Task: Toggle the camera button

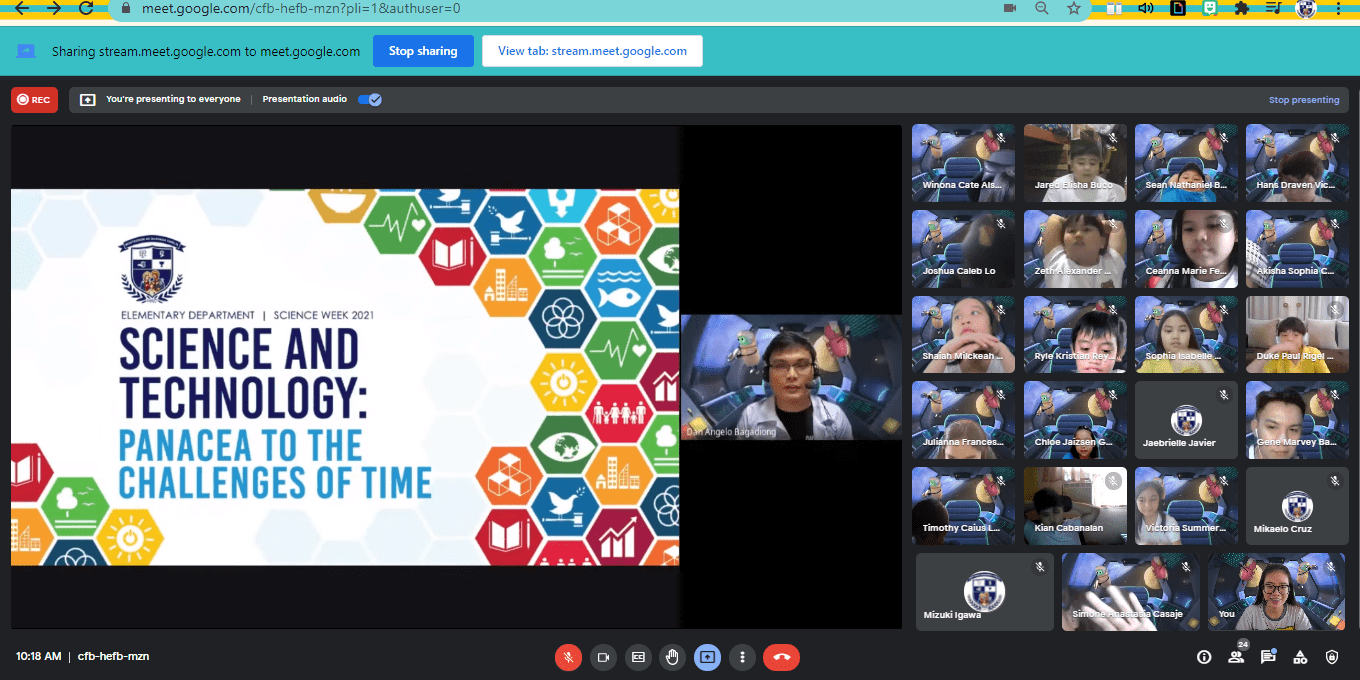Action: pyautogui.click(x=603, y=657)
